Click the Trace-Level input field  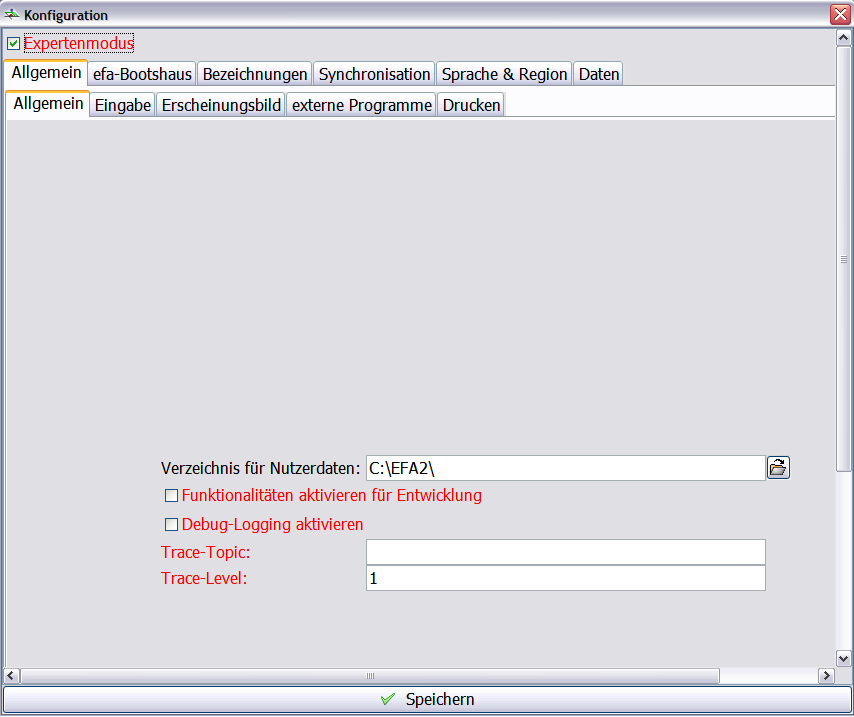[x=565, y=578]
